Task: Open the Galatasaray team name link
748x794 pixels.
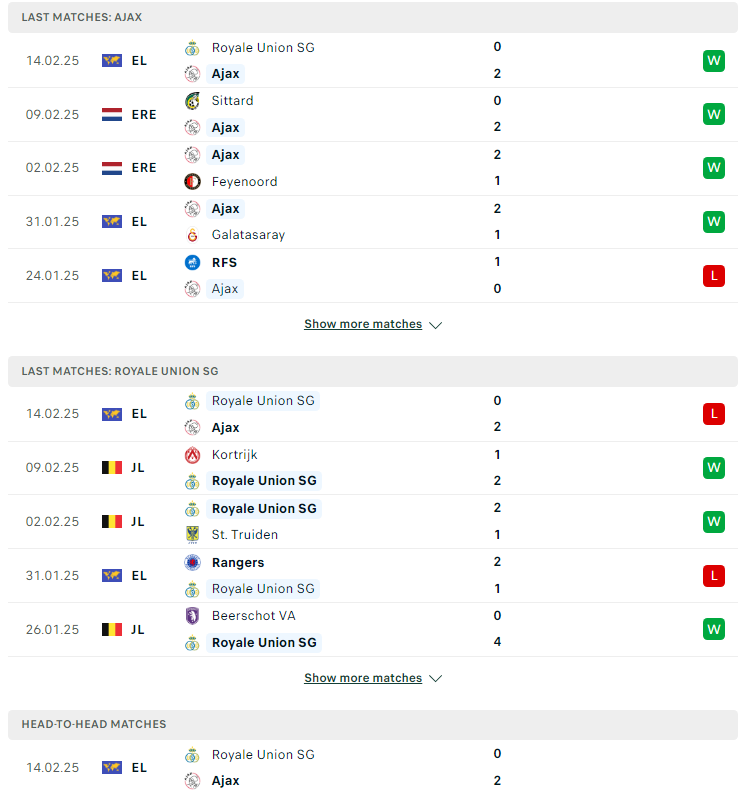Action: (x=248, y=235)
